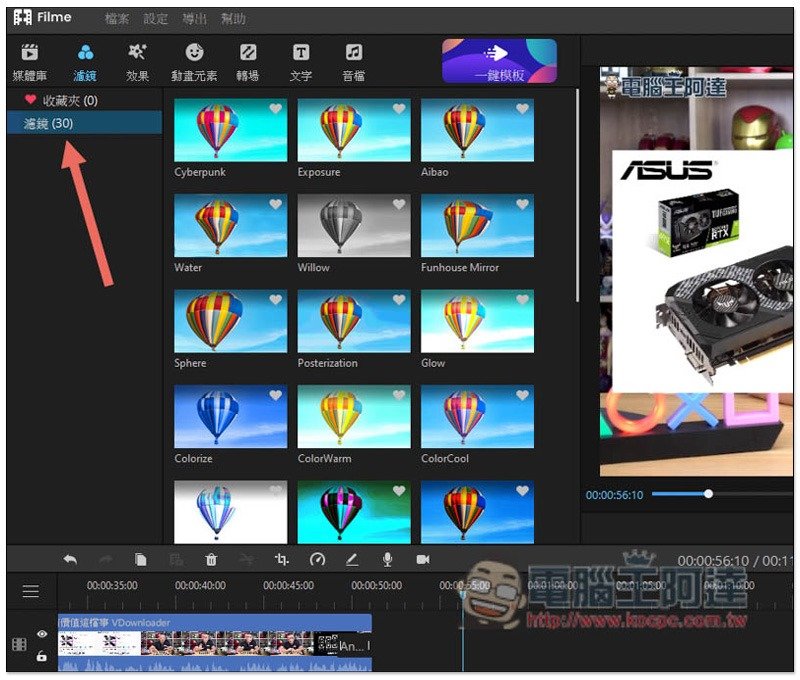Open the speed adjustment gauge icon
This screenshot has height=680, width=800.
click(x=317, y=560)
